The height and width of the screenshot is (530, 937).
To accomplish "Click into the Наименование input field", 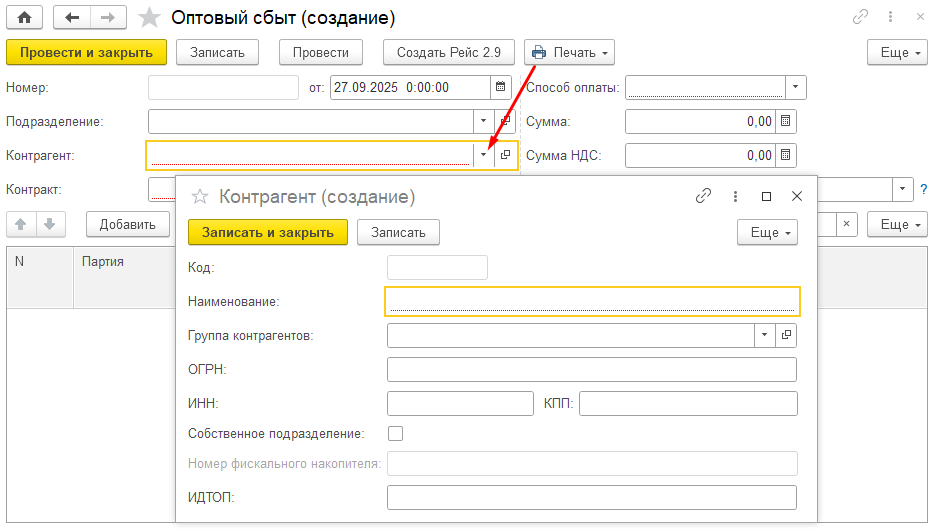I will (591, 301).
